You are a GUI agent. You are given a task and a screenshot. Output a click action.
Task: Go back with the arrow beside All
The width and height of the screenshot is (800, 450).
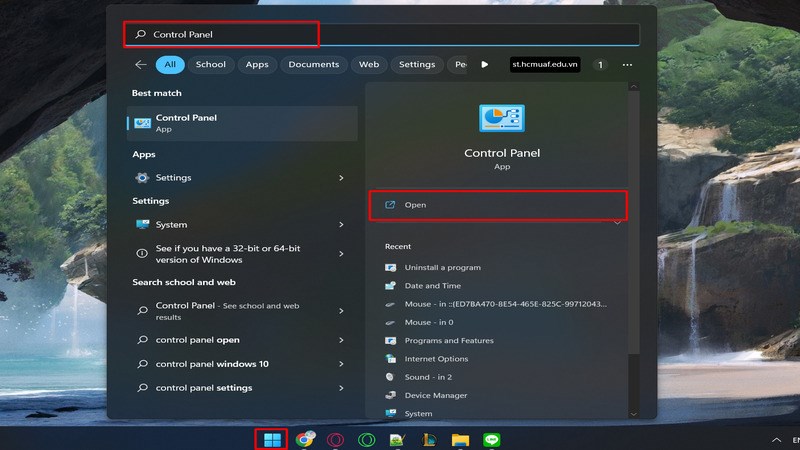[x=141, y=65]
